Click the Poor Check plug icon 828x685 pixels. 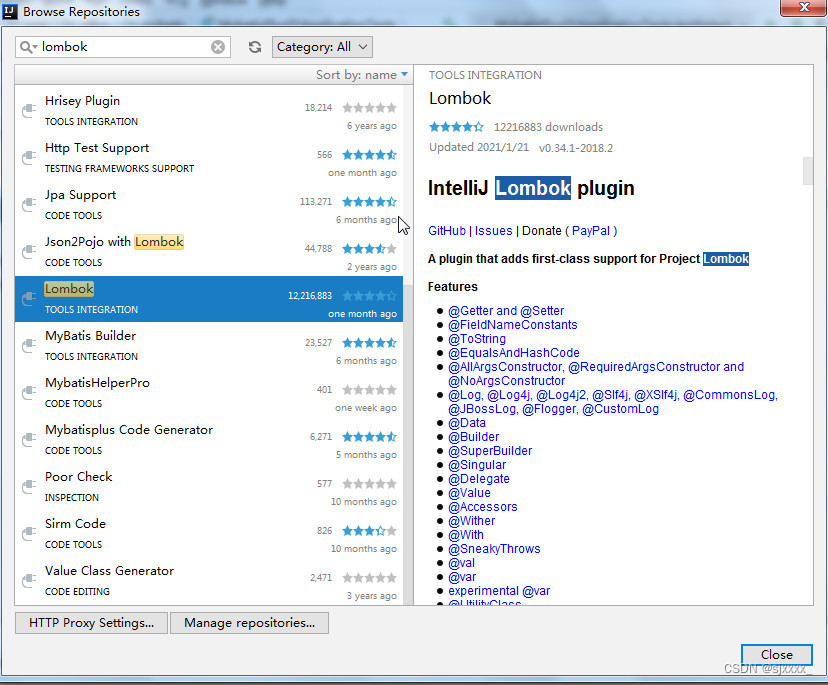[29, 486]
